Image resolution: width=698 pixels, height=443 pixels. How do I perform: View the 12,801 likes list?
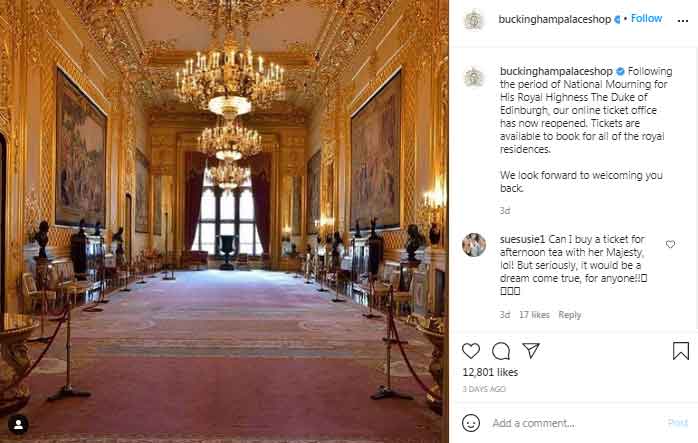490,372
